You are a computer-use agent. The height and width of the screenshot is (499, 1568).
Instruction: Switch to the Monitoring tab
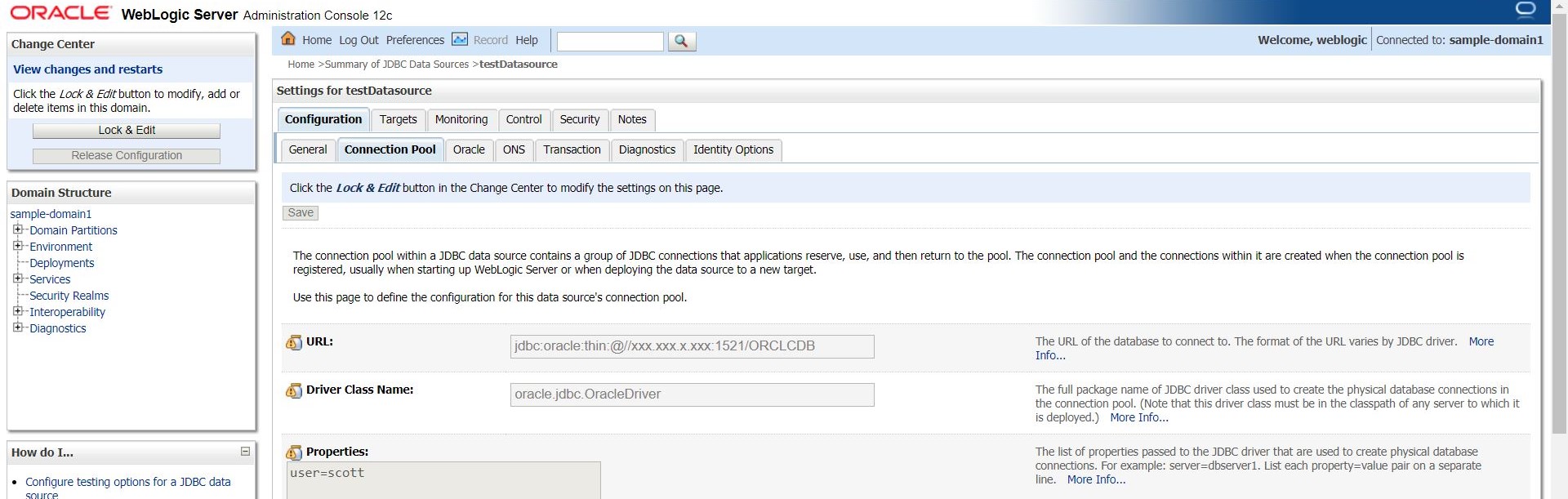pos(461,119)
